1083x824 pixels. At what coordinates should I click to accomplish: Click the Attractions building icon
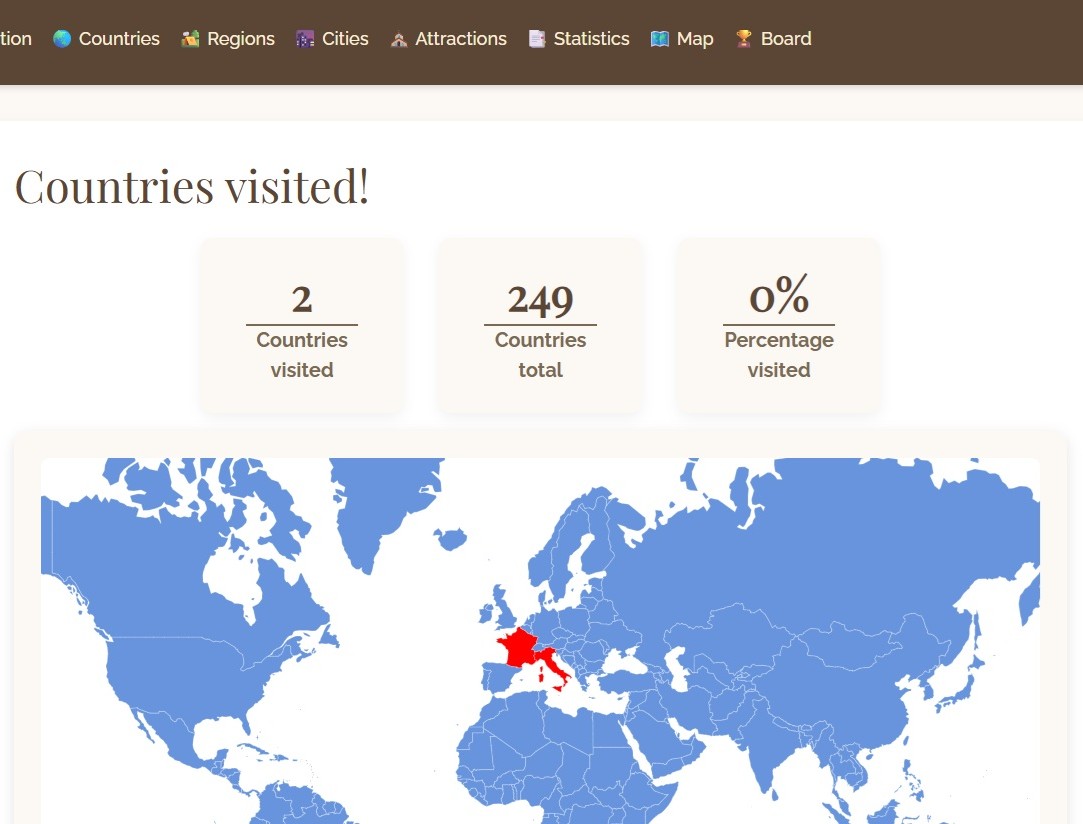(x=398, y=39)
